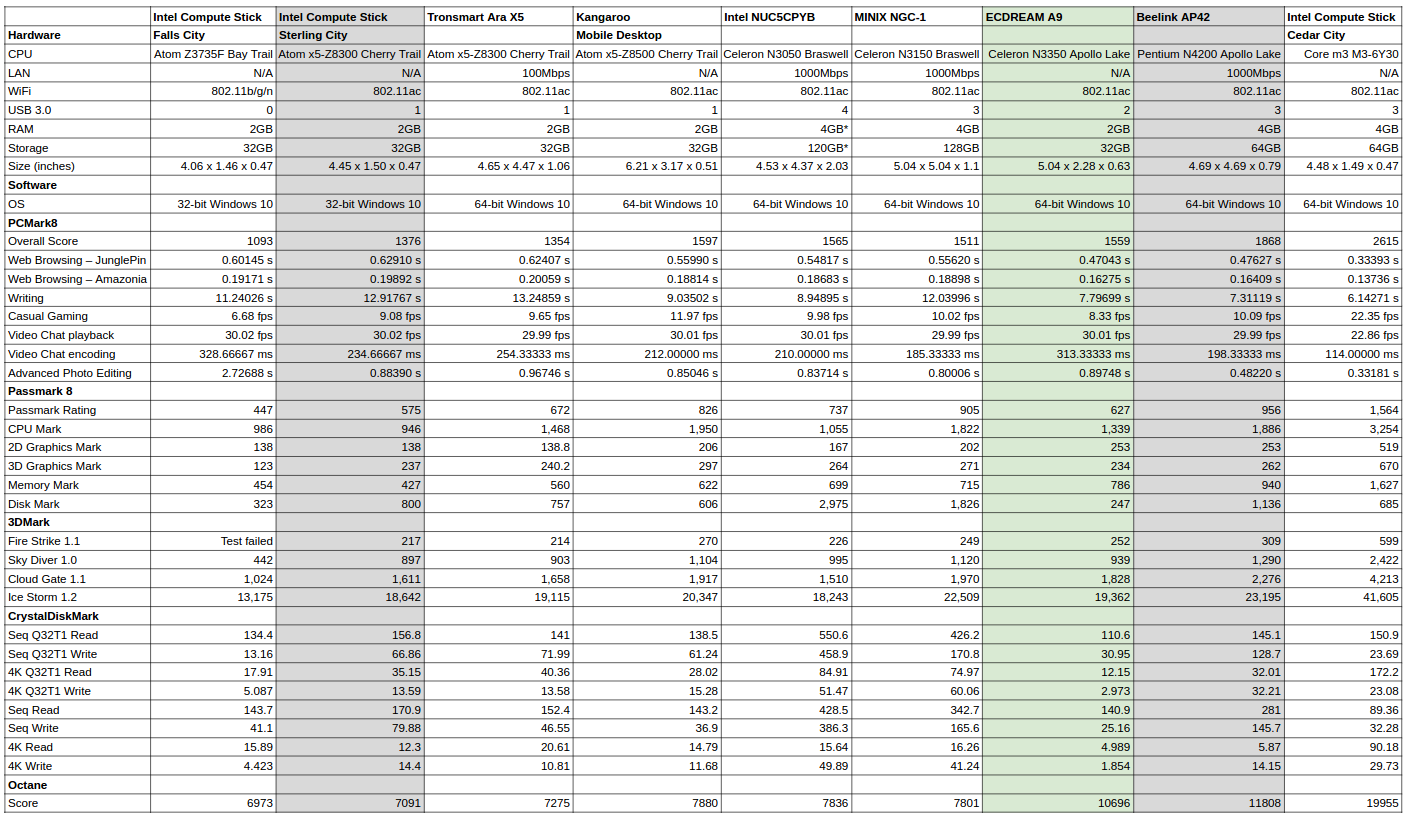Click the '41,605' Ice Storm cell
Image resolution: width=1406 pixels, height=819 pixels.
1342,597
